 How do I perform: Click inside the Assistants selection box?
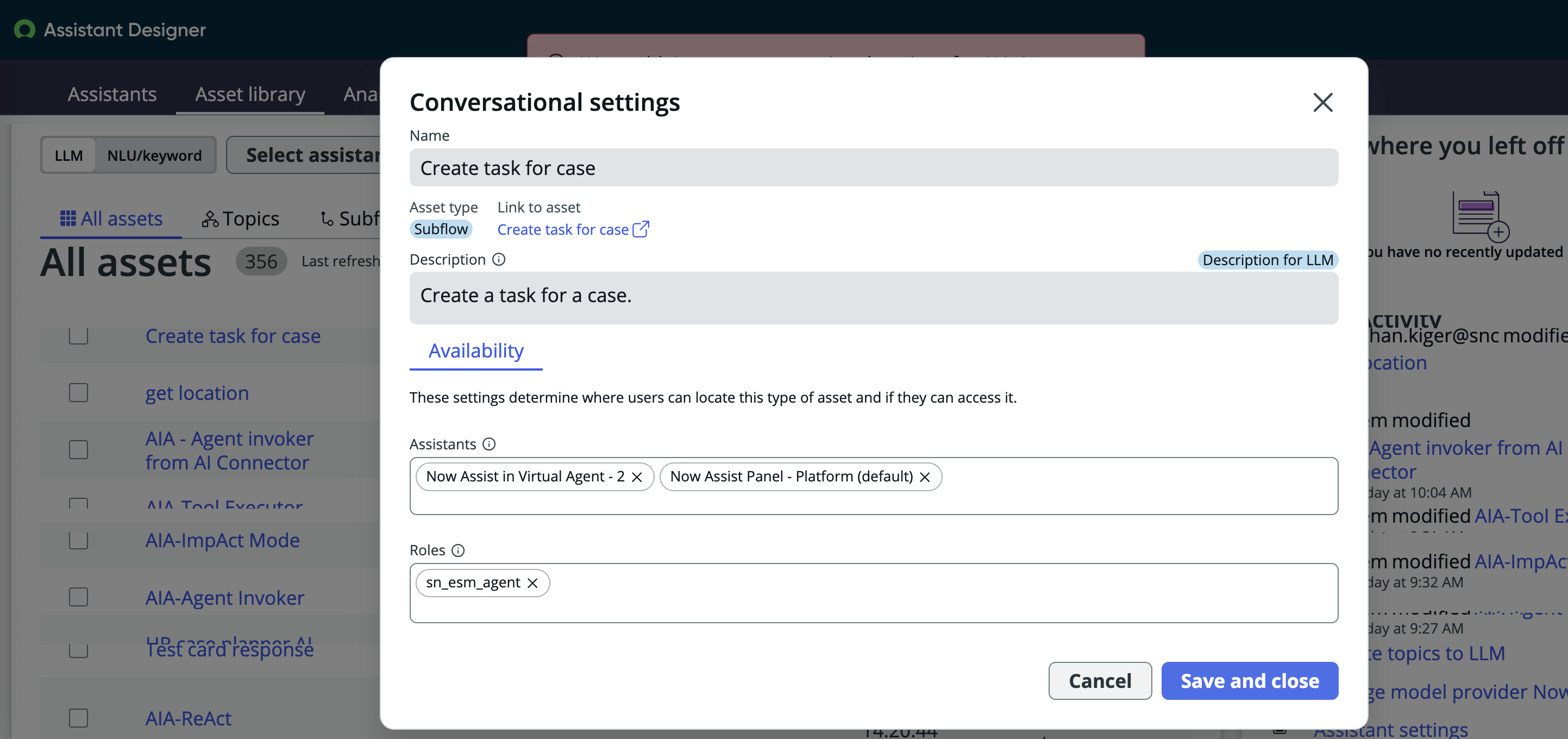tap(874, 486)
